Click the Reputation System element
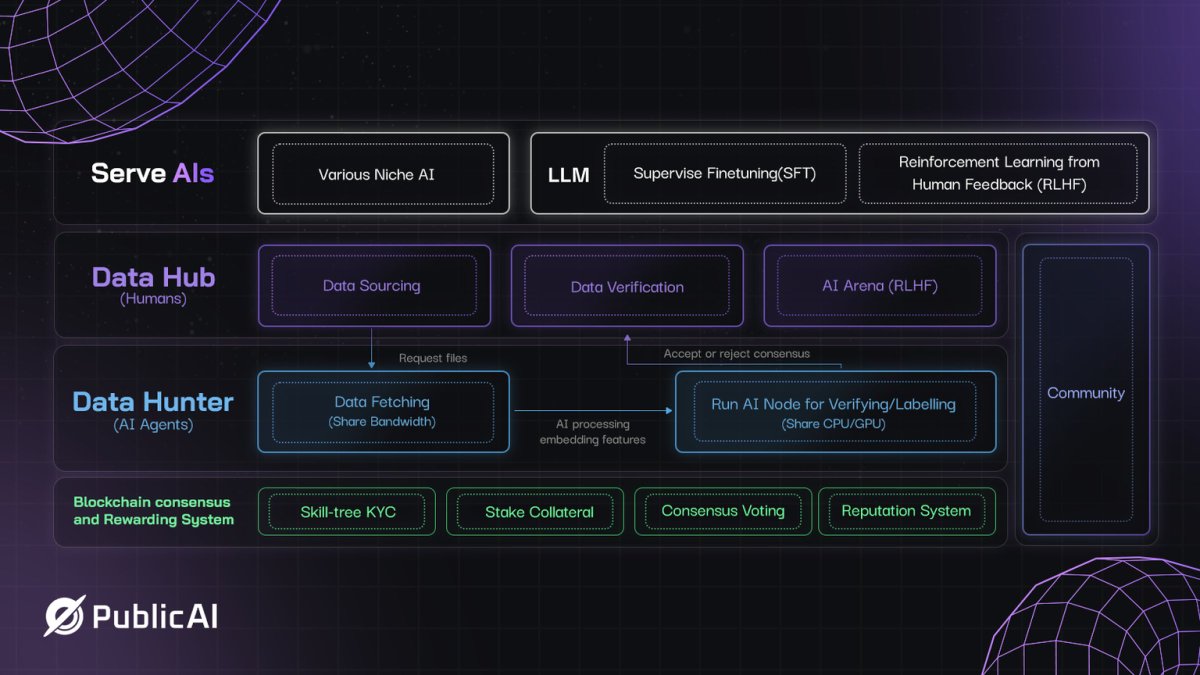The height and width of the screenshot is (675, 1200). pos(906,511)
